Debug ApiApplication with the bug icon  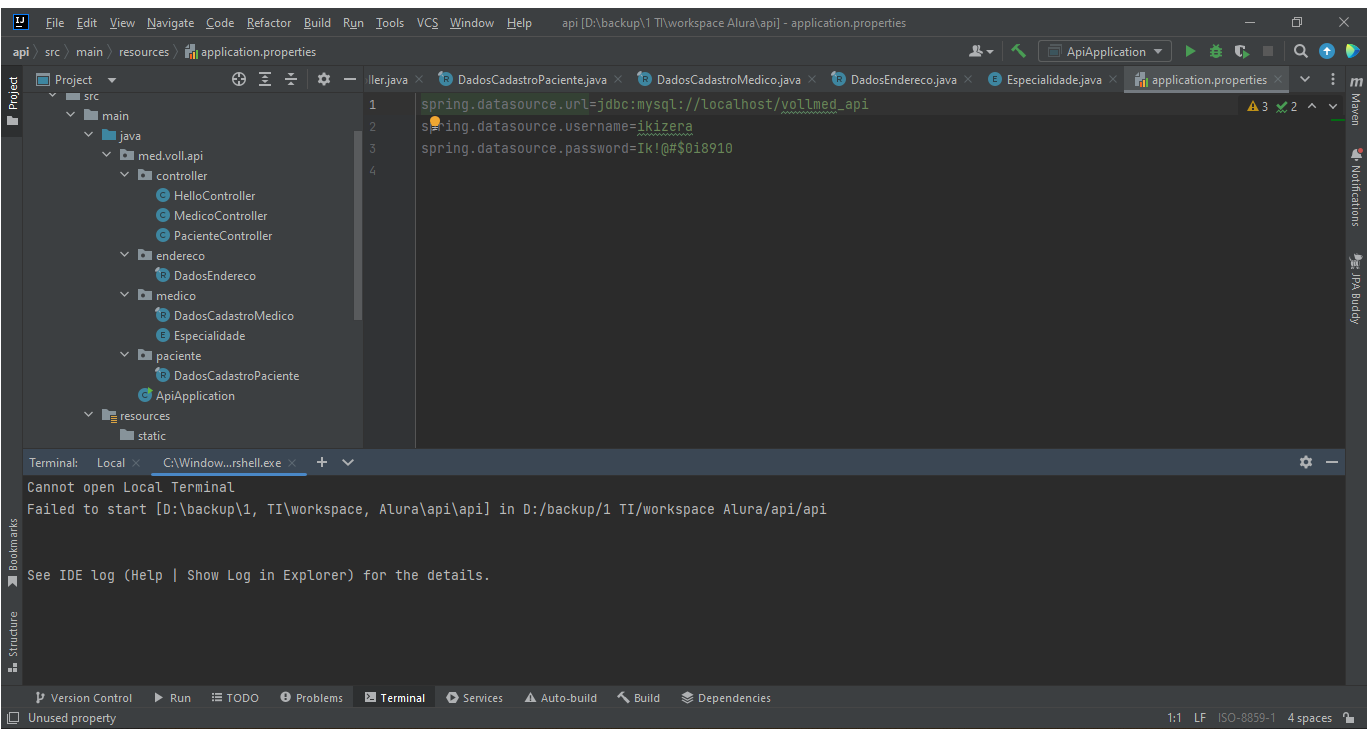(1216, 51)
